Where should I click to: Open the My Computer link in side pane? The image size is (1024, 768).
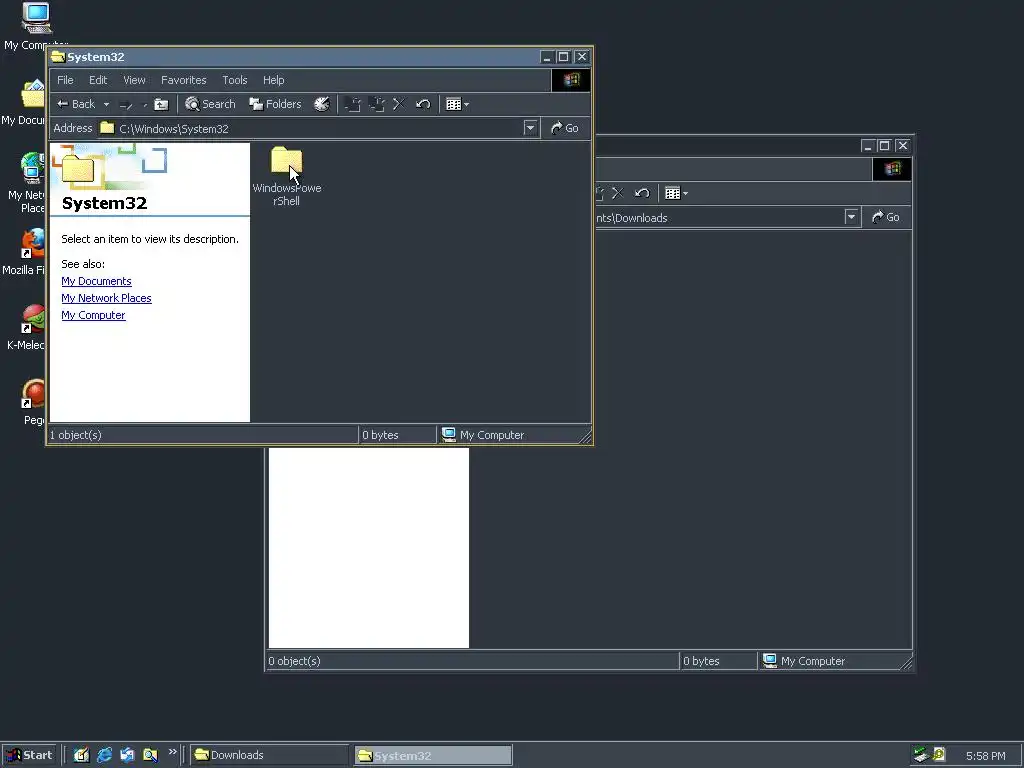pos(93,315)
